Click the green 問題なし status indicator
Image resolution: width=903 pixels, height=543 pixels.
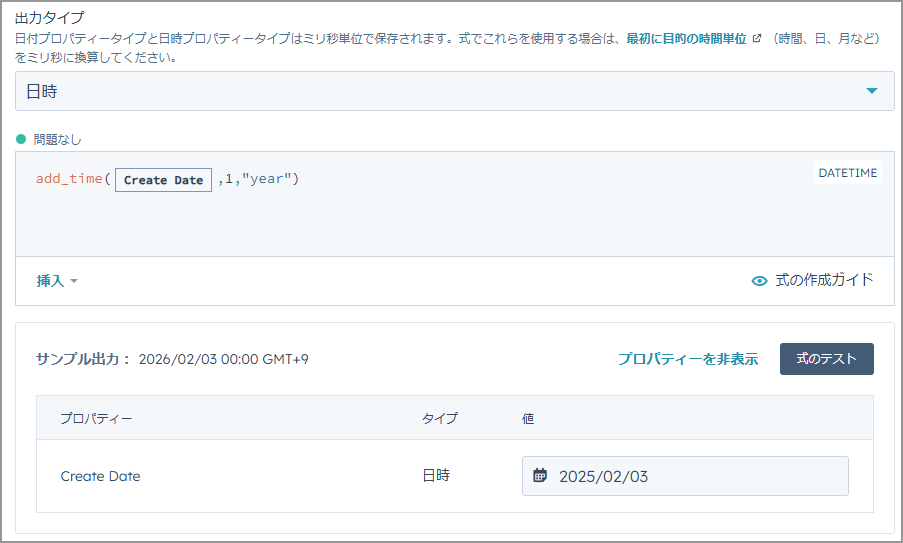coord(21,139)
